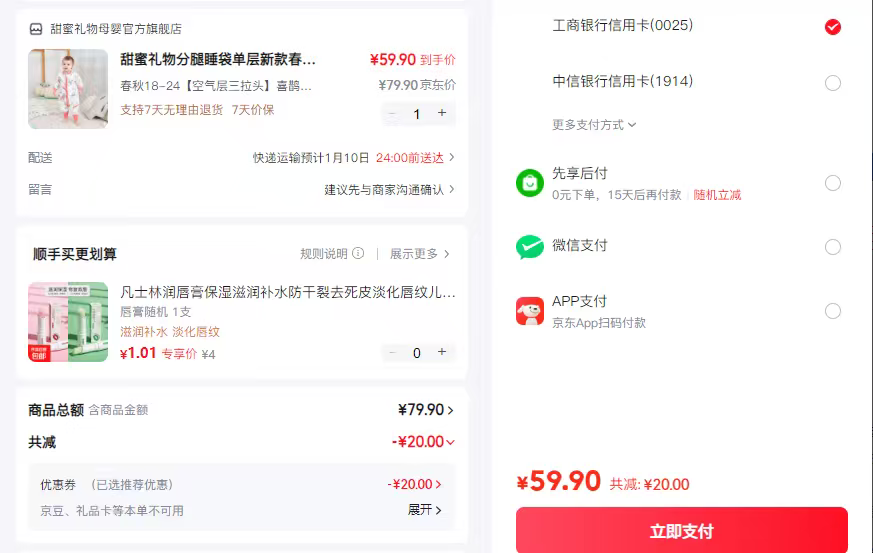
Task: Open the 留言 message to seller field
Action: 389,189
